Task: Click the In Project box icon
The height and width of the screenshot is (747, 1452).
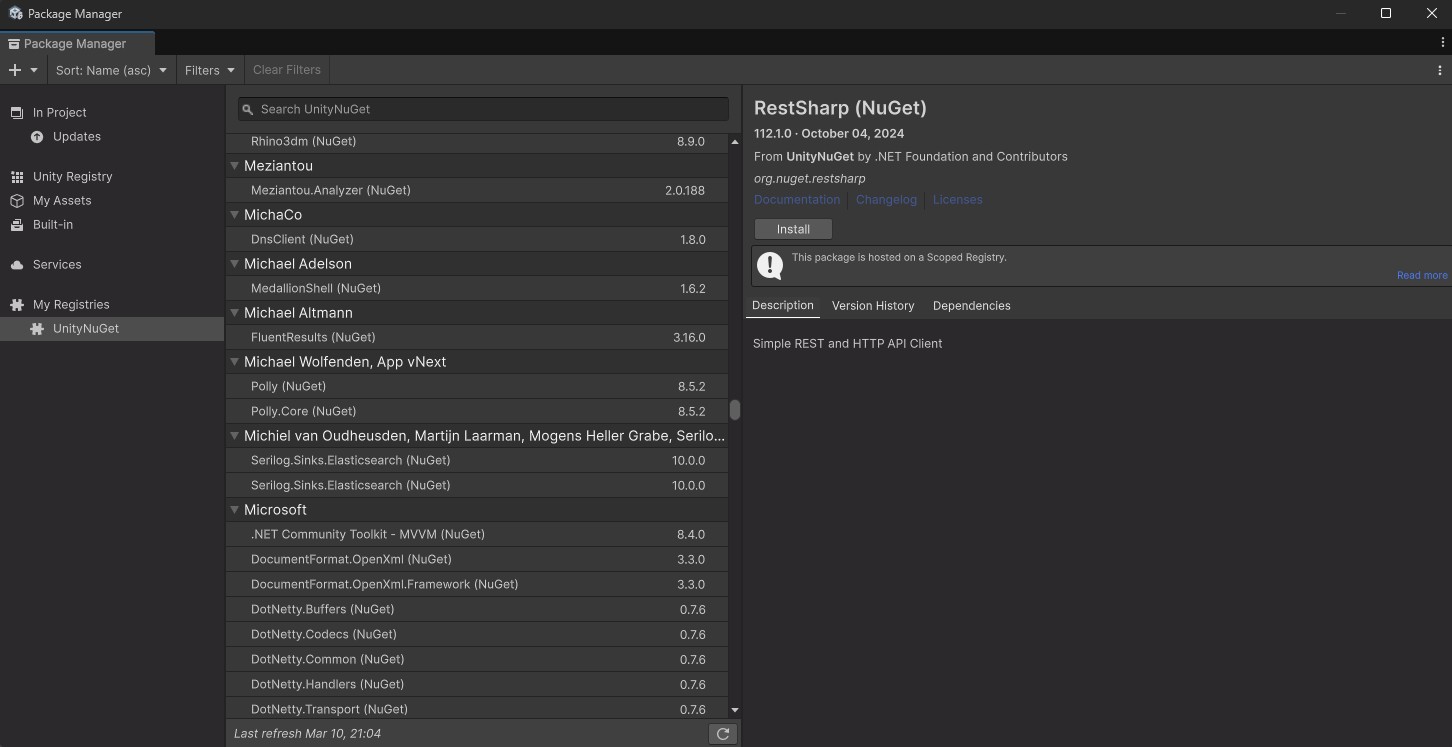Action: click(17, 113)
